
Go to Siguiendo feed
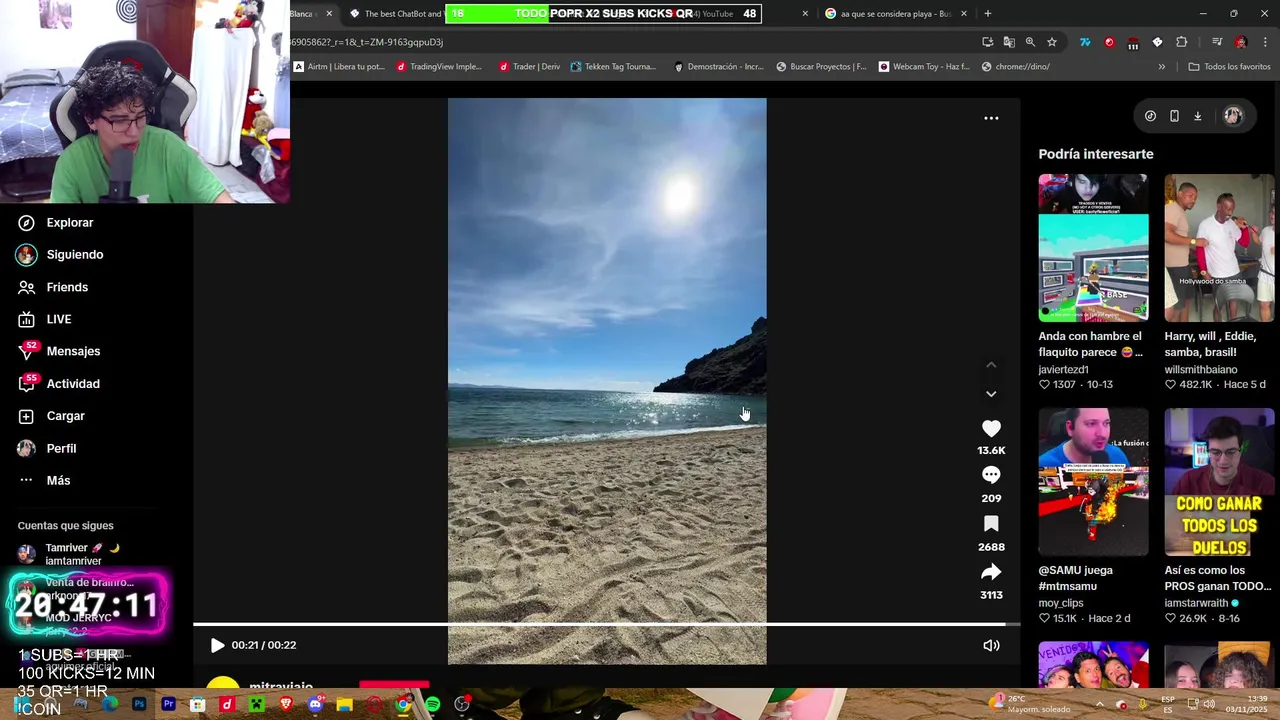click(60, 254)
